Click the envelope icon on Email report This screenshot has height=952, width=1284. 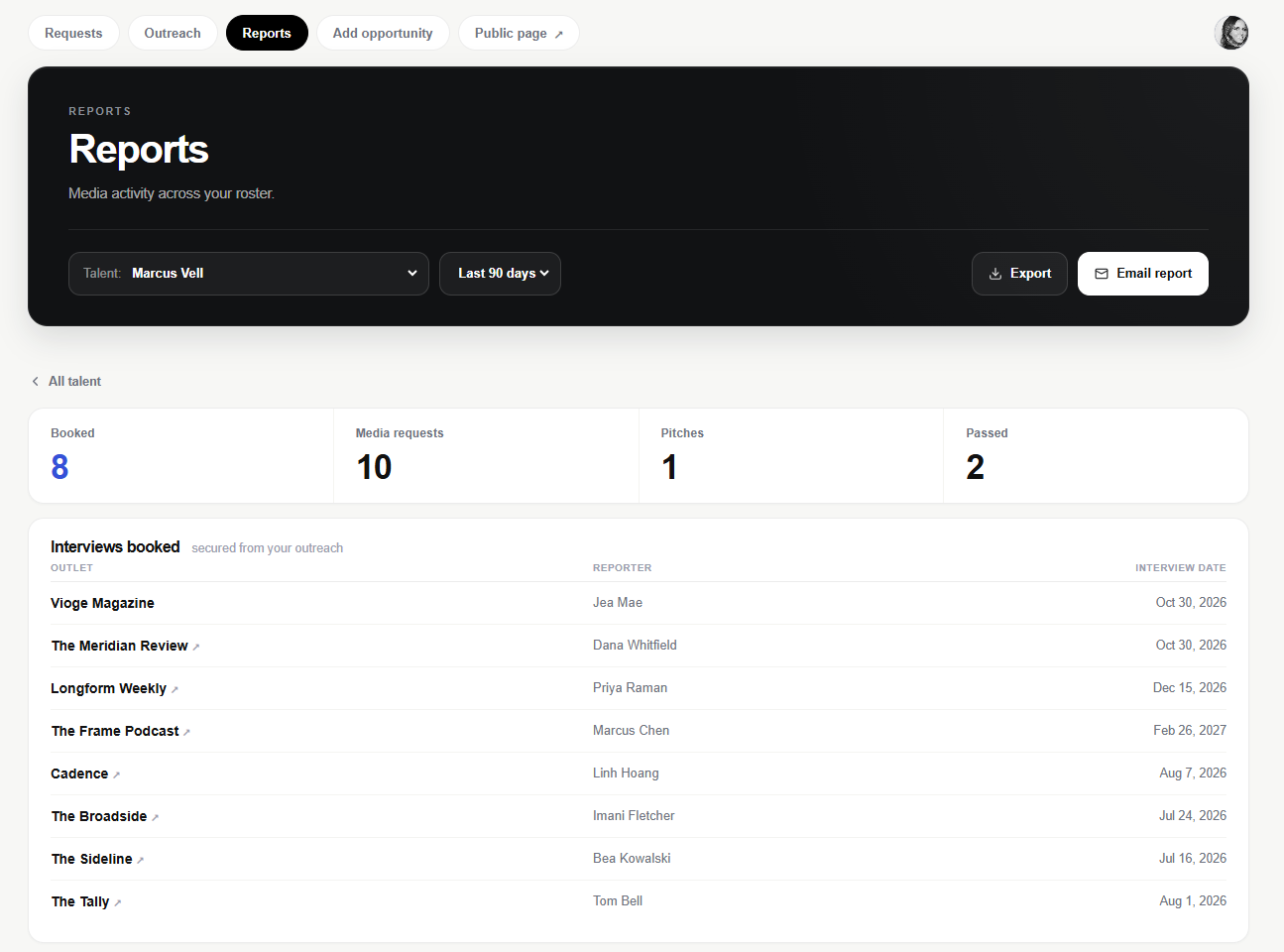point(1102,274)
